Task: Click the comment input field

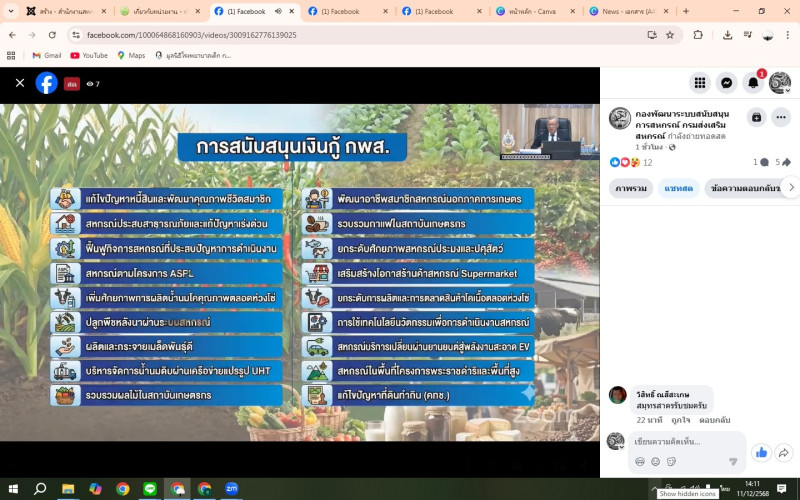Action: [x=680, y=441]
